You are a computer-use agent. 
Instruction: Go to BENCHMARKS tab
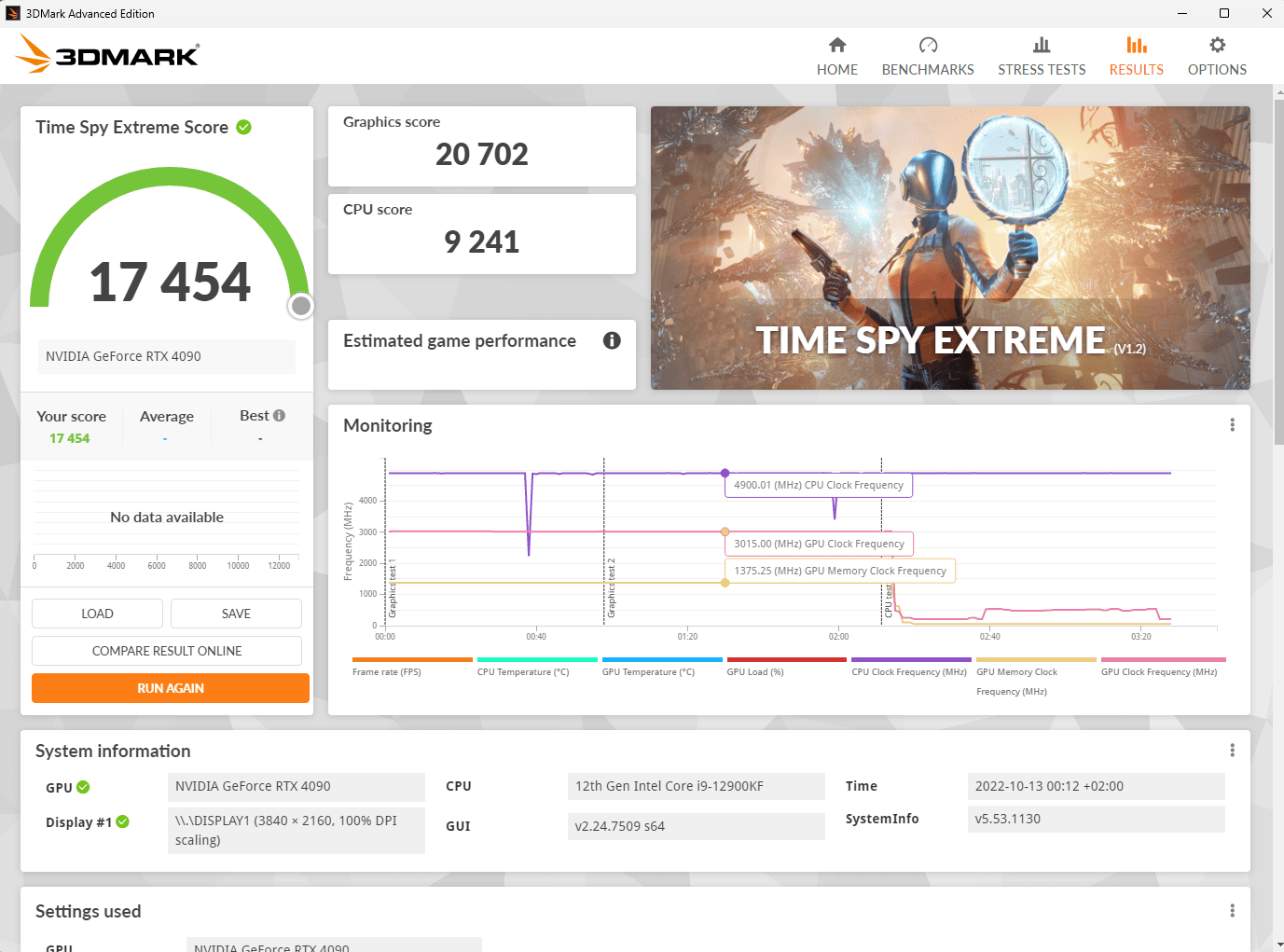coord(928,57)
